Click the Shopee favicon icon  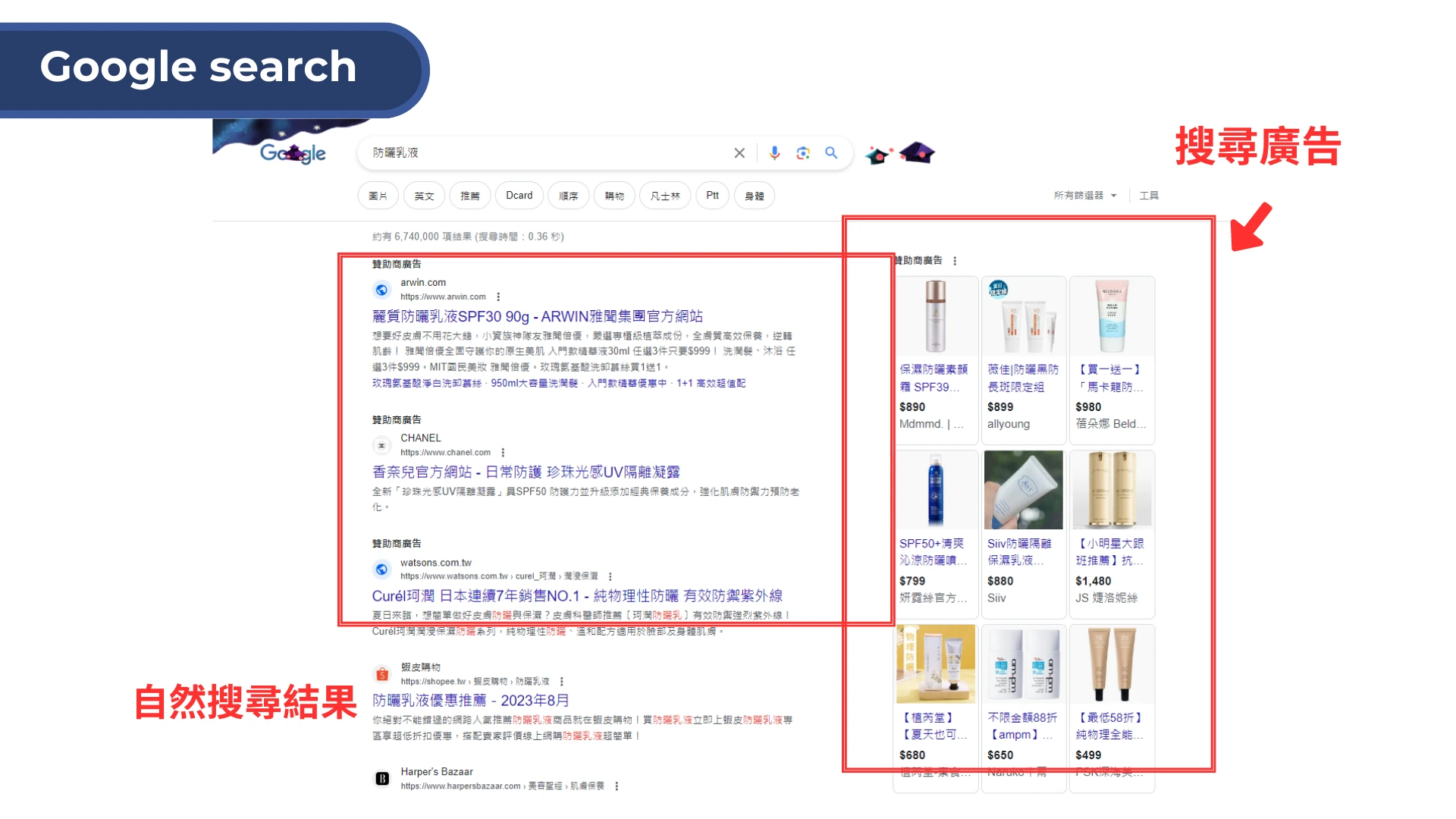[x=382, y=674]
